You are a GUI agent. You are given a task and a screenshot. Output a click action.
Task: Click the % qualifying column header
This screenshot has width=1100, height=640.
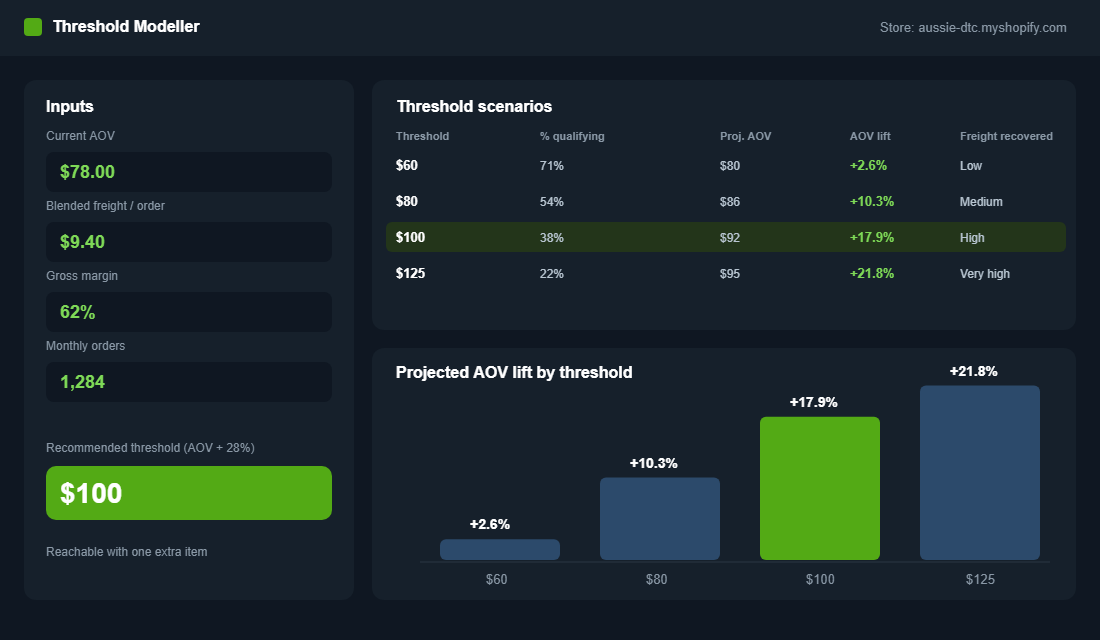[572, 136]
